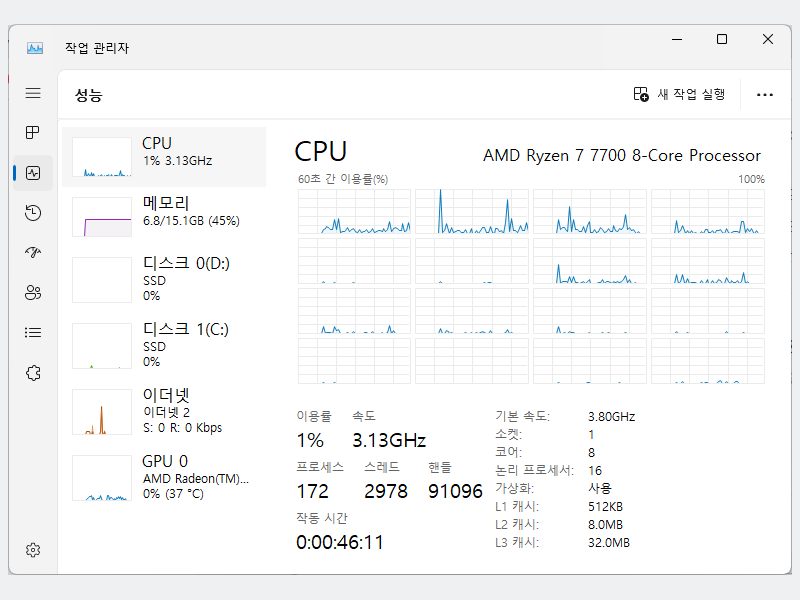Click the 디스크 1(C:) mini graph thumbnail

point(102,346)
